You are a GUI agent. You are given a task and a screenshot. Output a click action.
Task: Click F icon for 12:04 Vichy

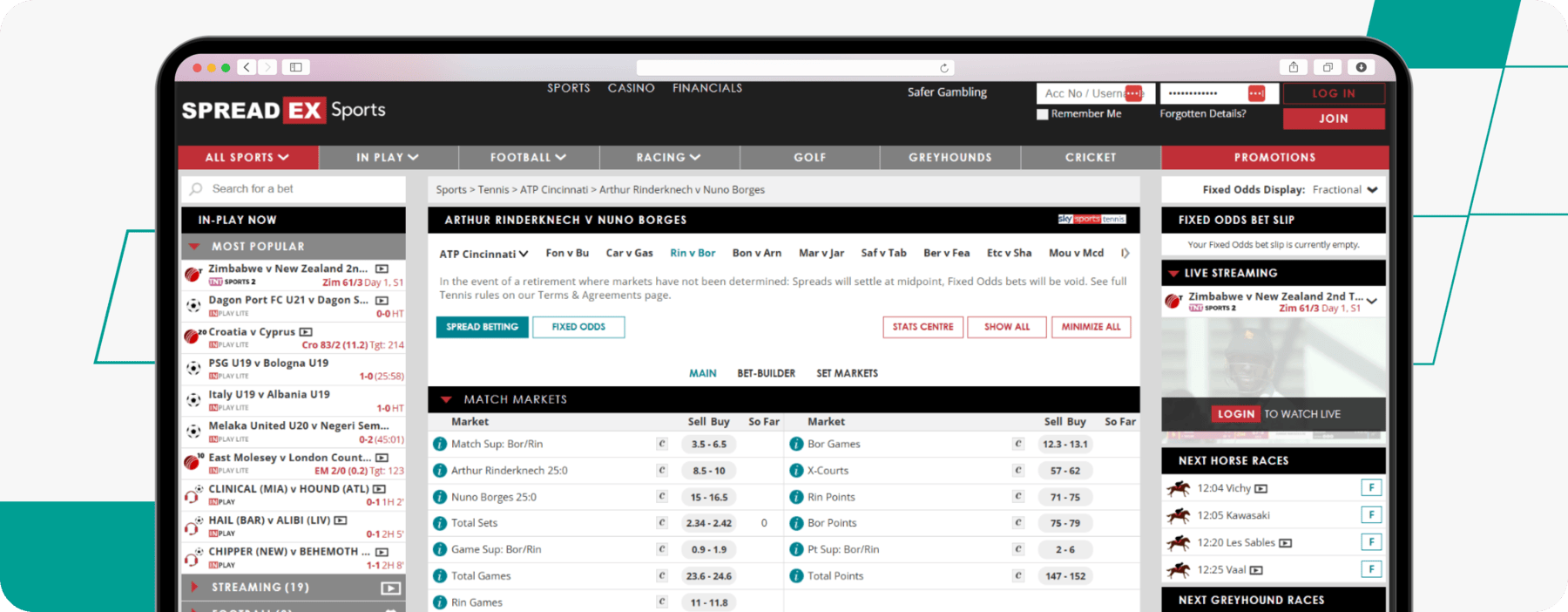coord(1371,488)
